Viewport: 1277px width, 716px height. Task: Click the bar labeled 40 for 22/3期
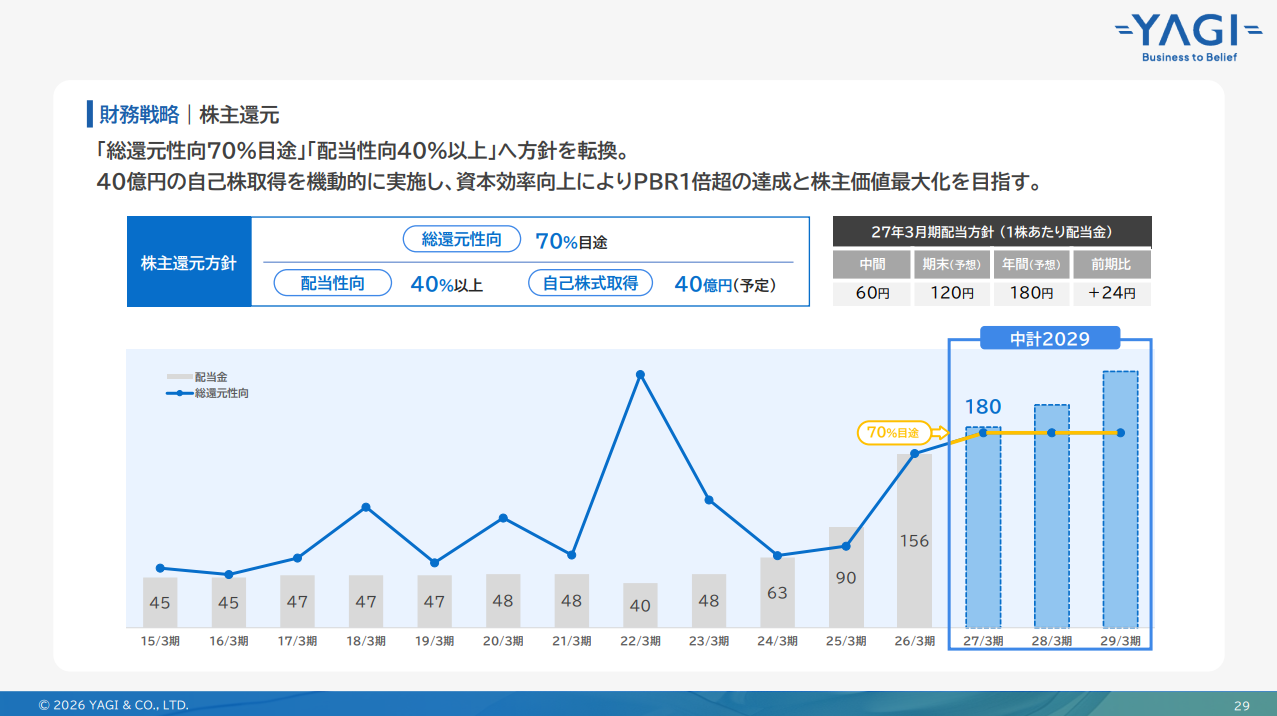pos(640,605)
